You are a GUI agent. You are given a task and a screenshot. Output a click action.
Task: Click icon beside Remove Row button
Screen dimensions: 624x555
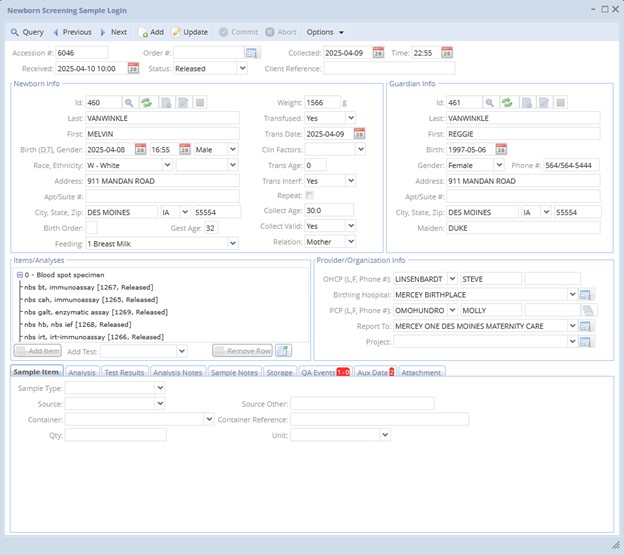(x=283, y=351)
